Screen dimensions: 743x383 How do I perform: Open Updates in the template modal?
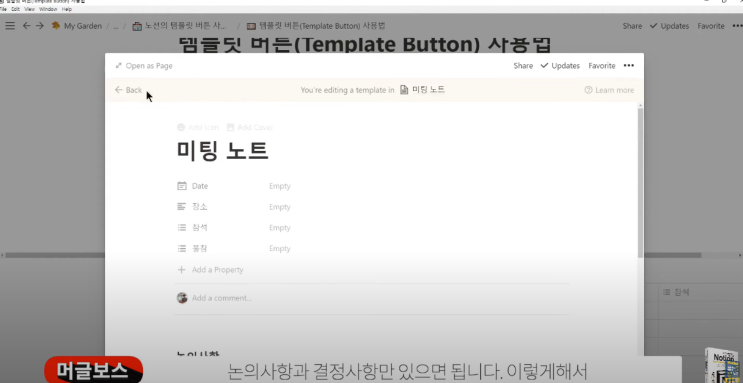click(560, 66)
